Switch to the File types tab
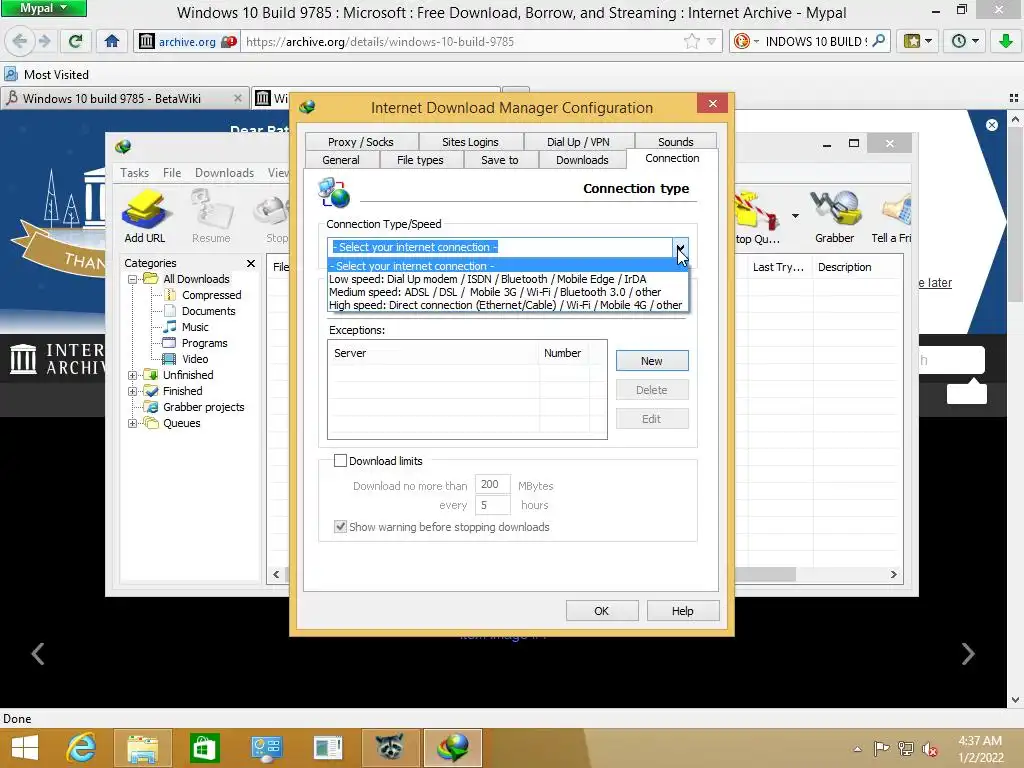This screenshot has height=768, width=1024. (x=420, y=160)
